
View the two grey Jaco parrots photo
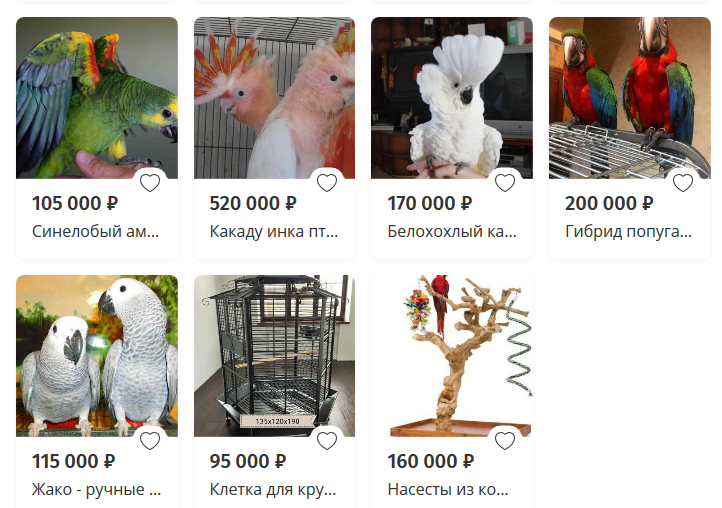pos(97,356)
